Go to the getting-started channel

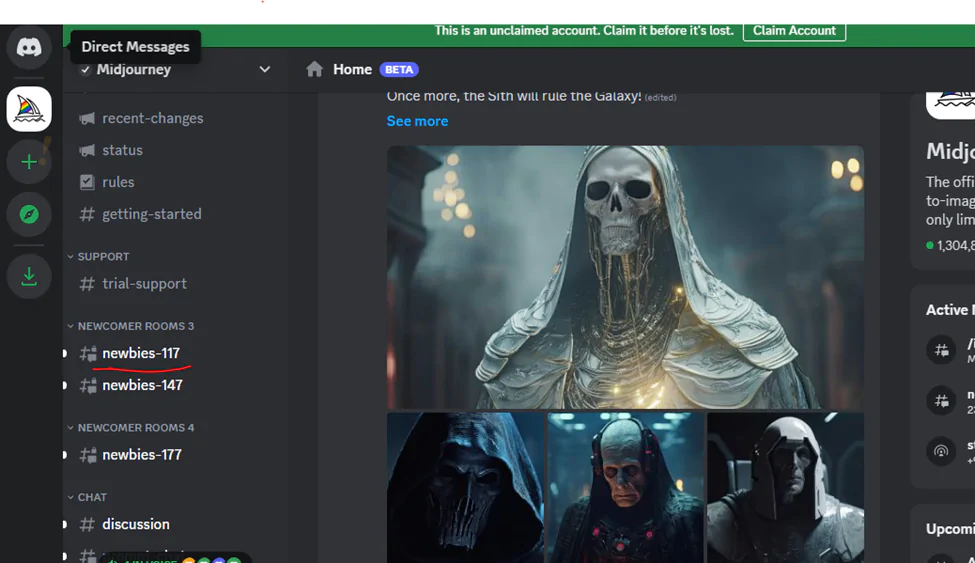[x=151, y=214]
